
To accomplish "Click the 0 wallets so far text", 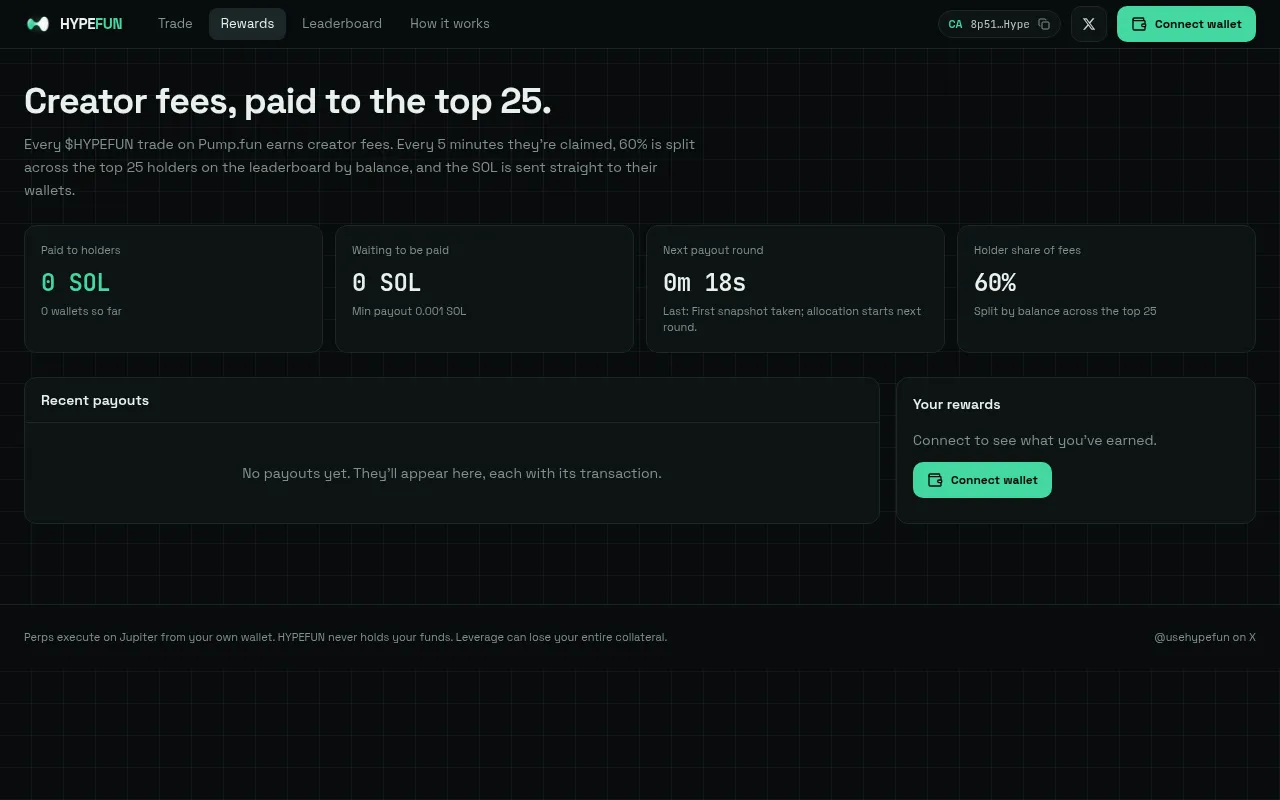I will [81, 311].
